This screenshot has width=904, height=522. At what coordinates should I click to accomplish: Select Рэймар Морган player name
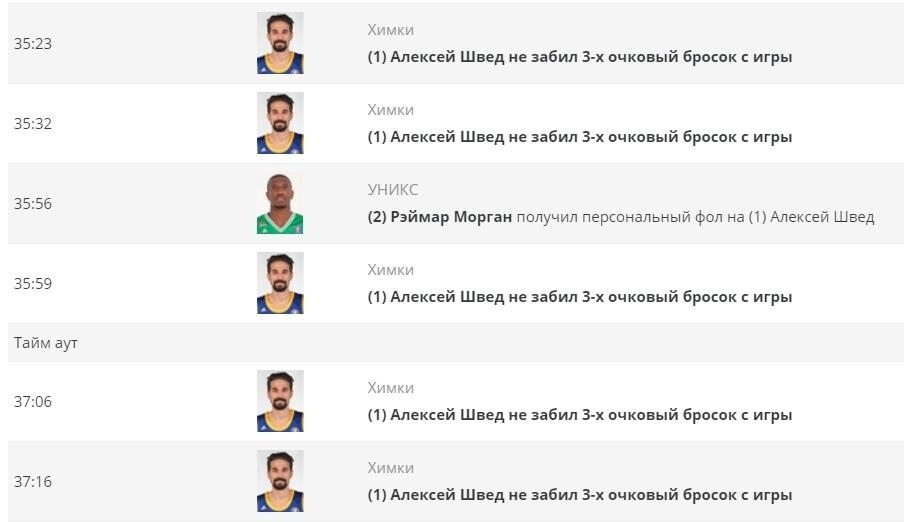pyautogui.click(x=451, y=217)
